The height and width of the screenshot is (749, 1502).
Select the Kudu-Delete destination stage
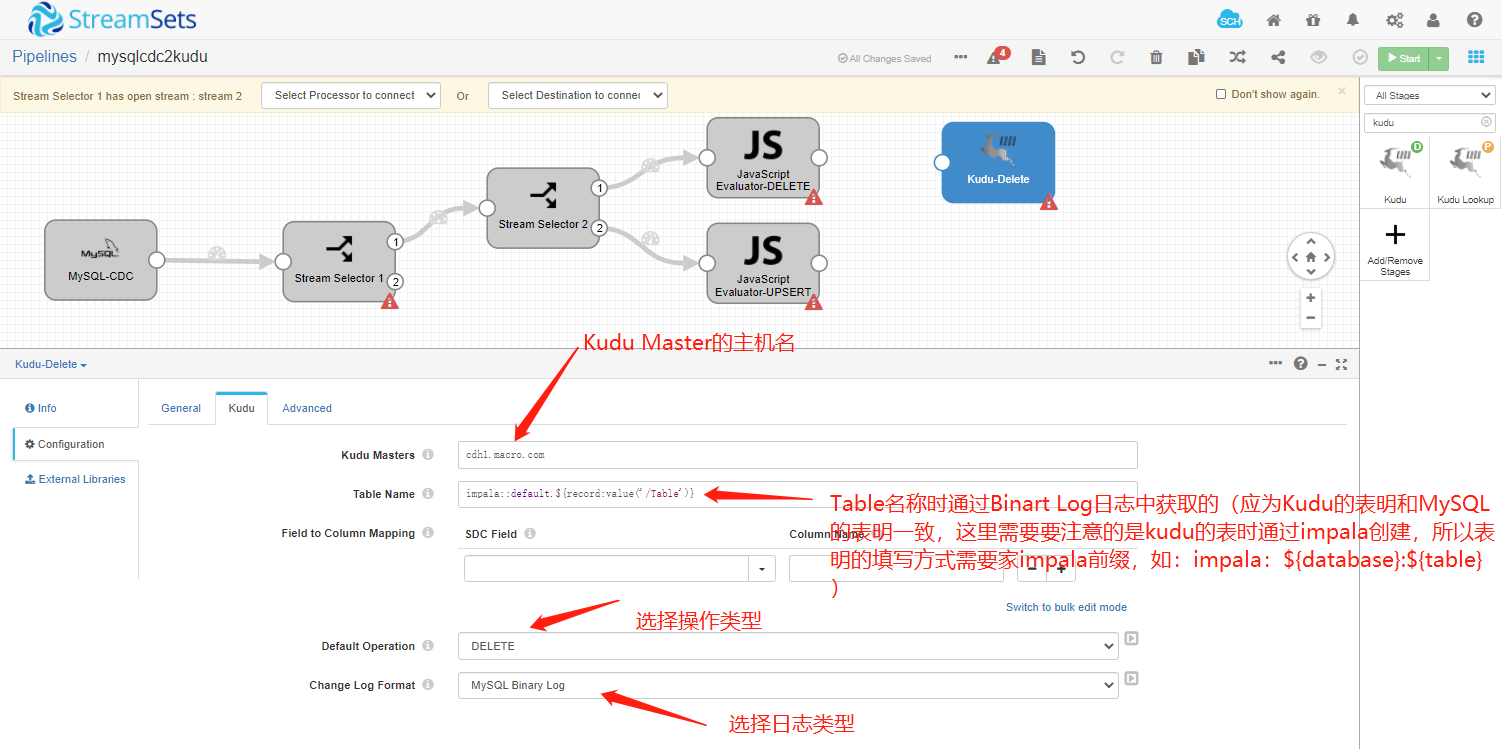(998, 162)
